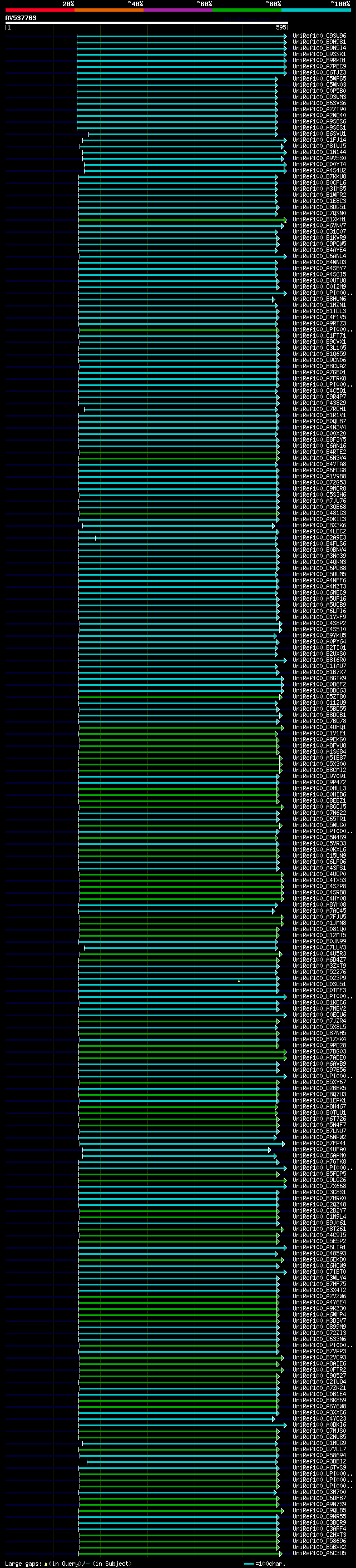The image size is (356, 1568).
Task: Click the UniRef100_O48593 label
Action: (x=319, y=1253)
